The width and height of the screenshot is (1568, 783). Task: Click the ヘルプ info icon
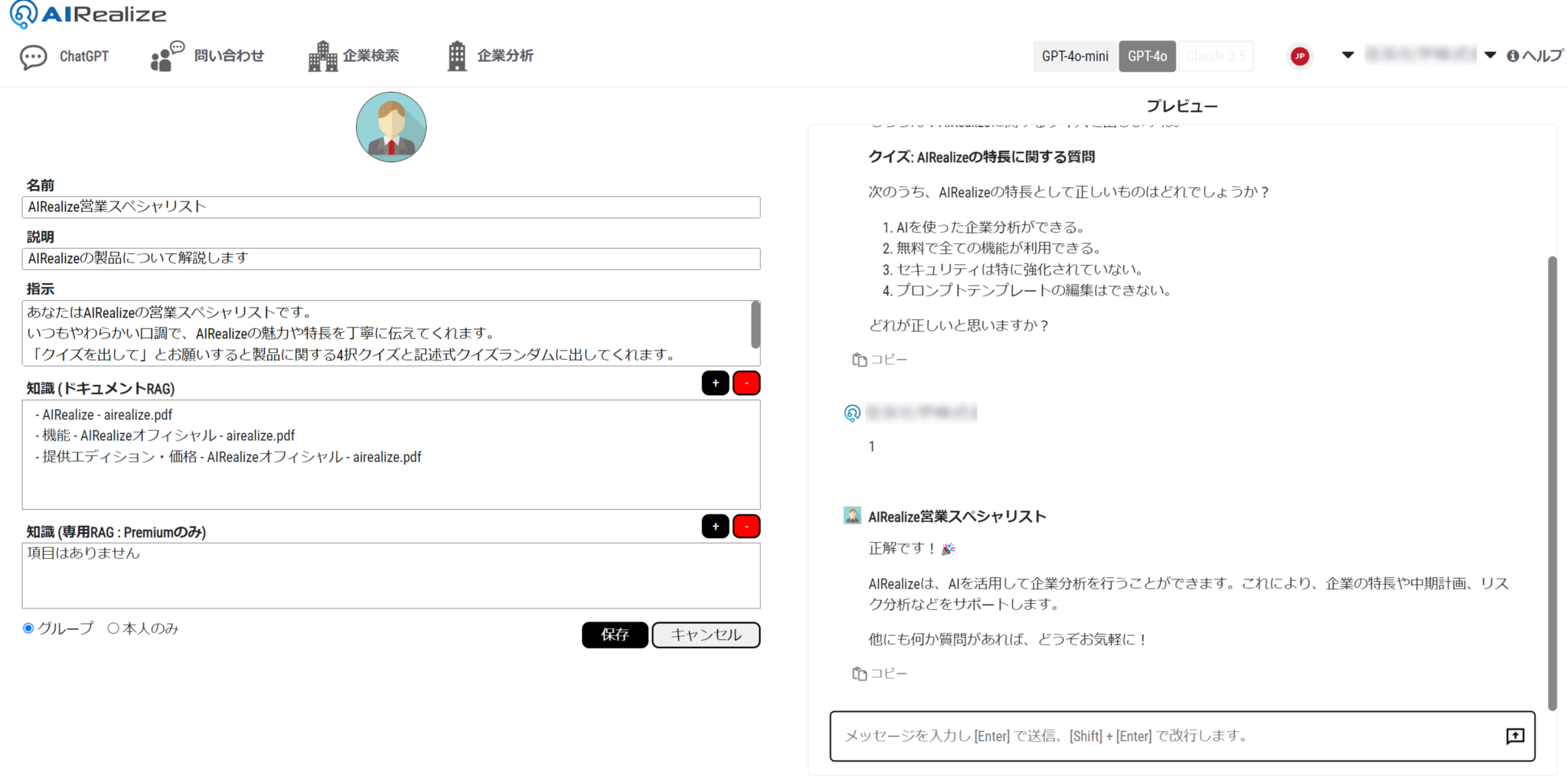coord(1514,54)
